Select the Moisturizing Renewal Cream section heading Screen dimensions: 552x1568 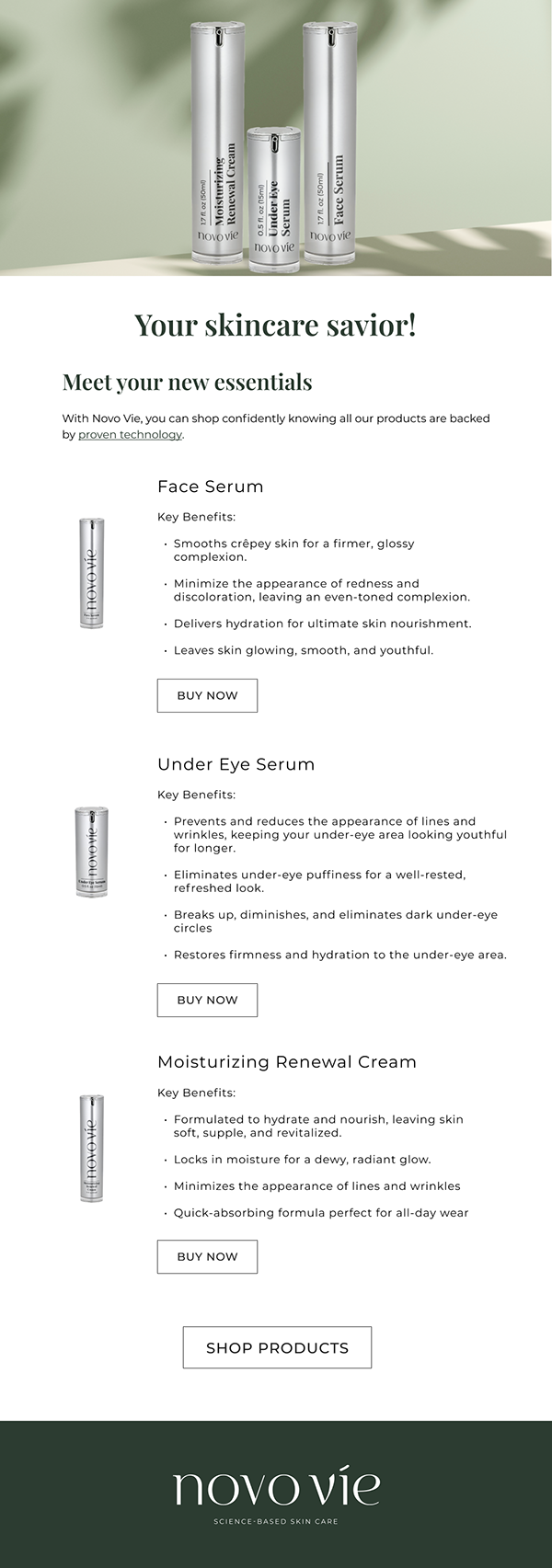(287, 1062)
